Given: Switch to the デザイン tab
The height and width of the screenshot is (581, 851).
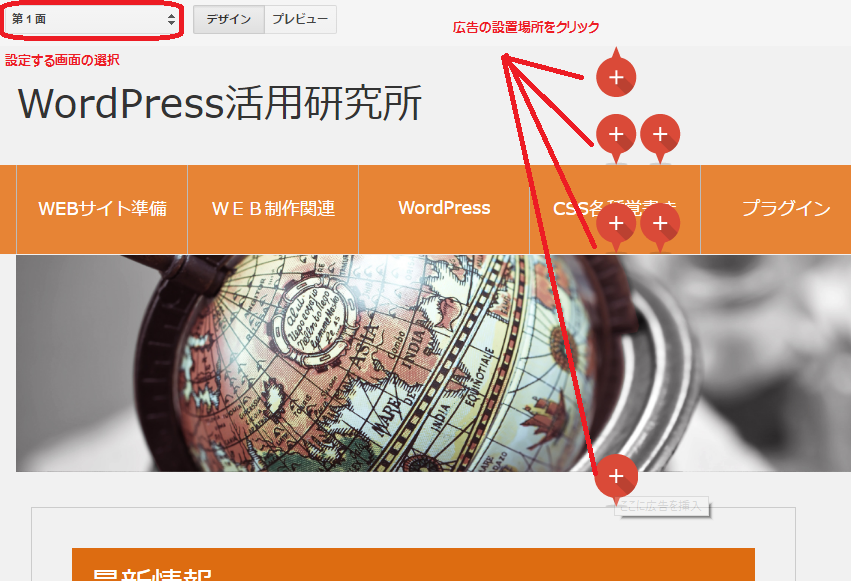Looking at the screenshot, I should pyautogui.click(x=228, y=20).
